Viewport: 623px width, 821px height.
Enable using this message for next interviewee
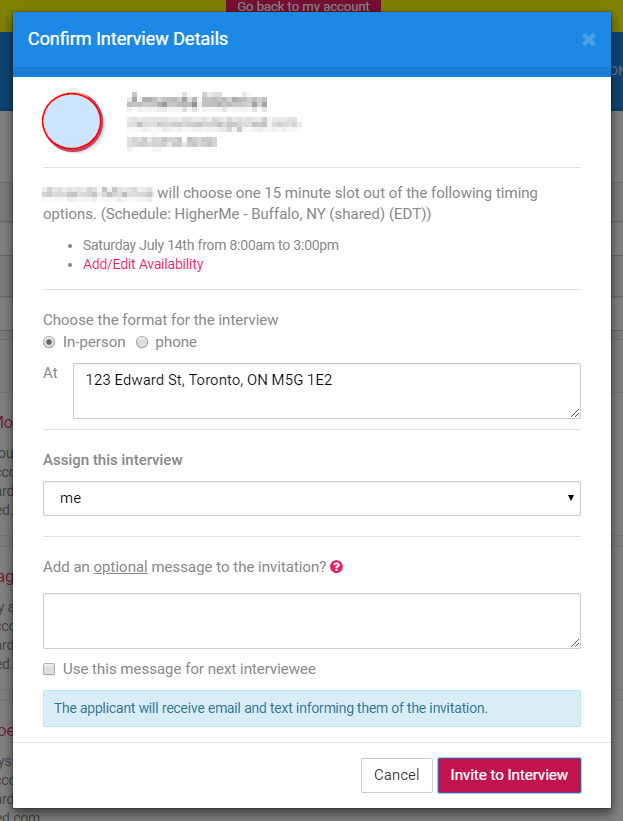[x=49, y=669]
